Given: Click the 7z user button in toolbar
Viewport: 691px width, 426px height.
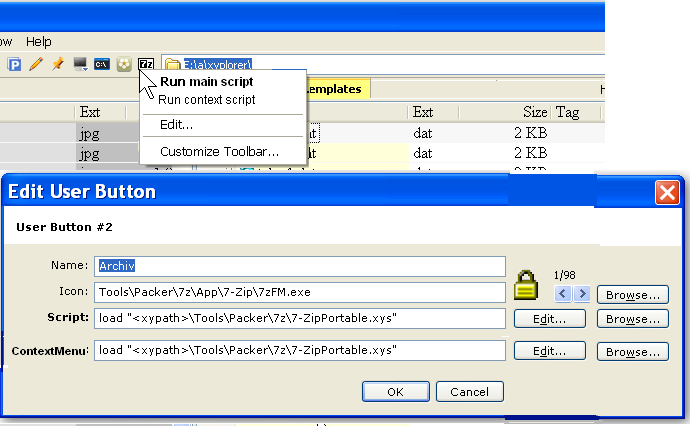Looking at the screenshot, I should tap(147, 64).
